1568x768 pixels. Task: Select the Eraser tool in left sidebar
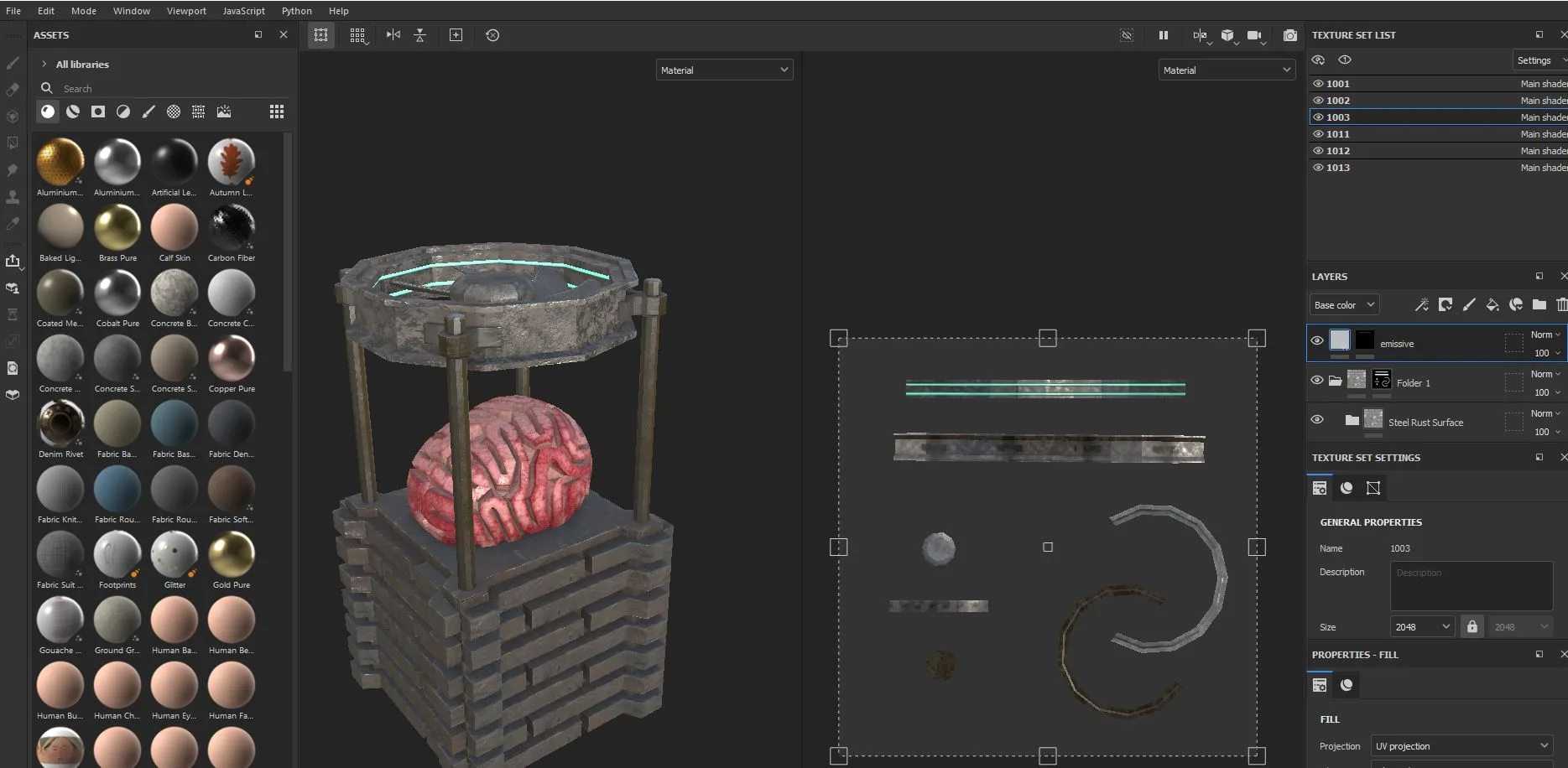[13, 90]
